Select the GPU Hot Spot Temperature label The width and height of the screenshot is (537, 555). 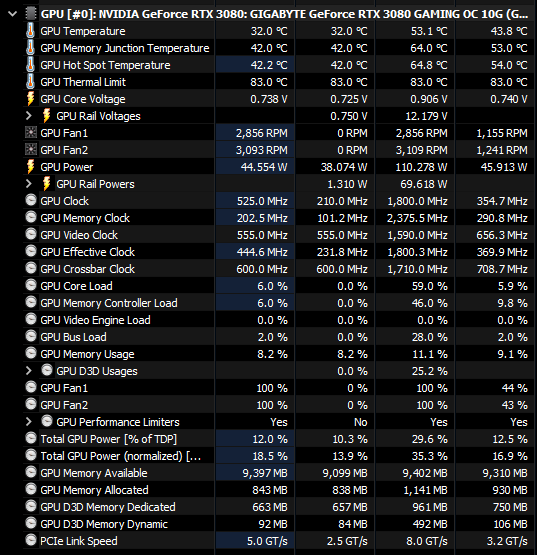tap(105, 65)
